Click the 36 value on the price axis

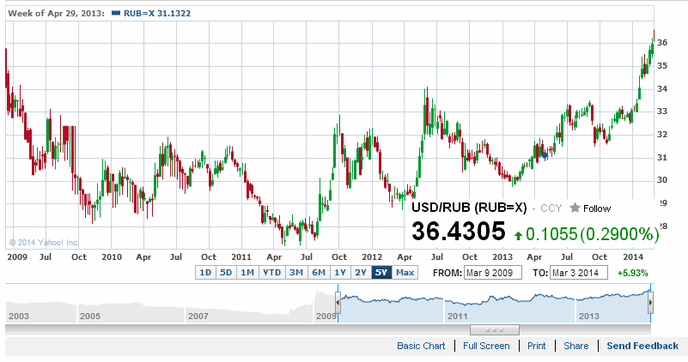click(662, 43)
